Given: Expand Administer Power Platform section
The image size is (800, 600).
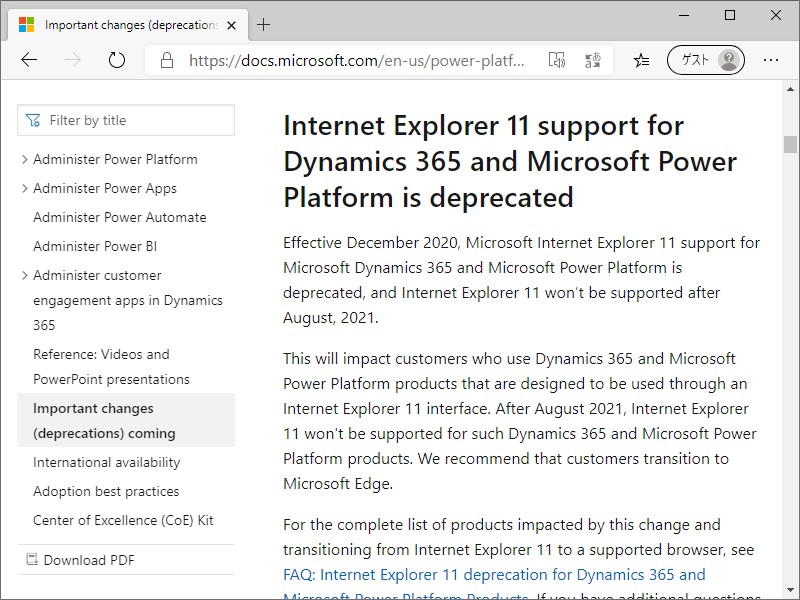Looking at the screenshot, I should (x=24, y=159).
